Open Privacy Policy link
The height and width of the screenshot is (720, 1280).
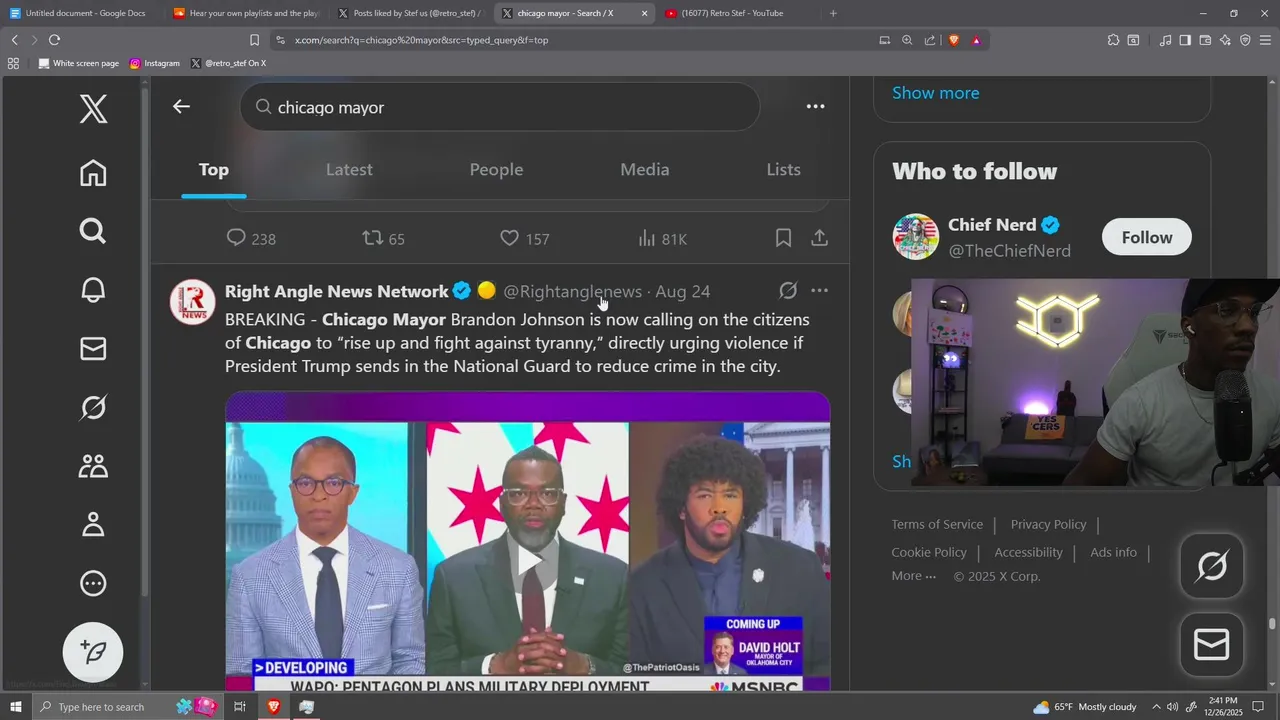point(1048,524)
